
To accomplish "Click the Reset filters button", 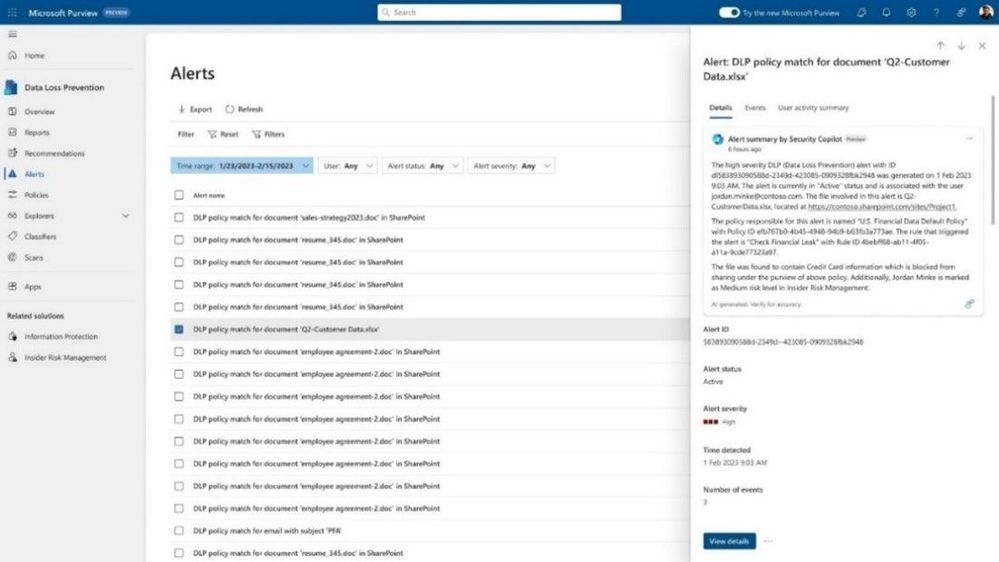I will pos(223,134).
